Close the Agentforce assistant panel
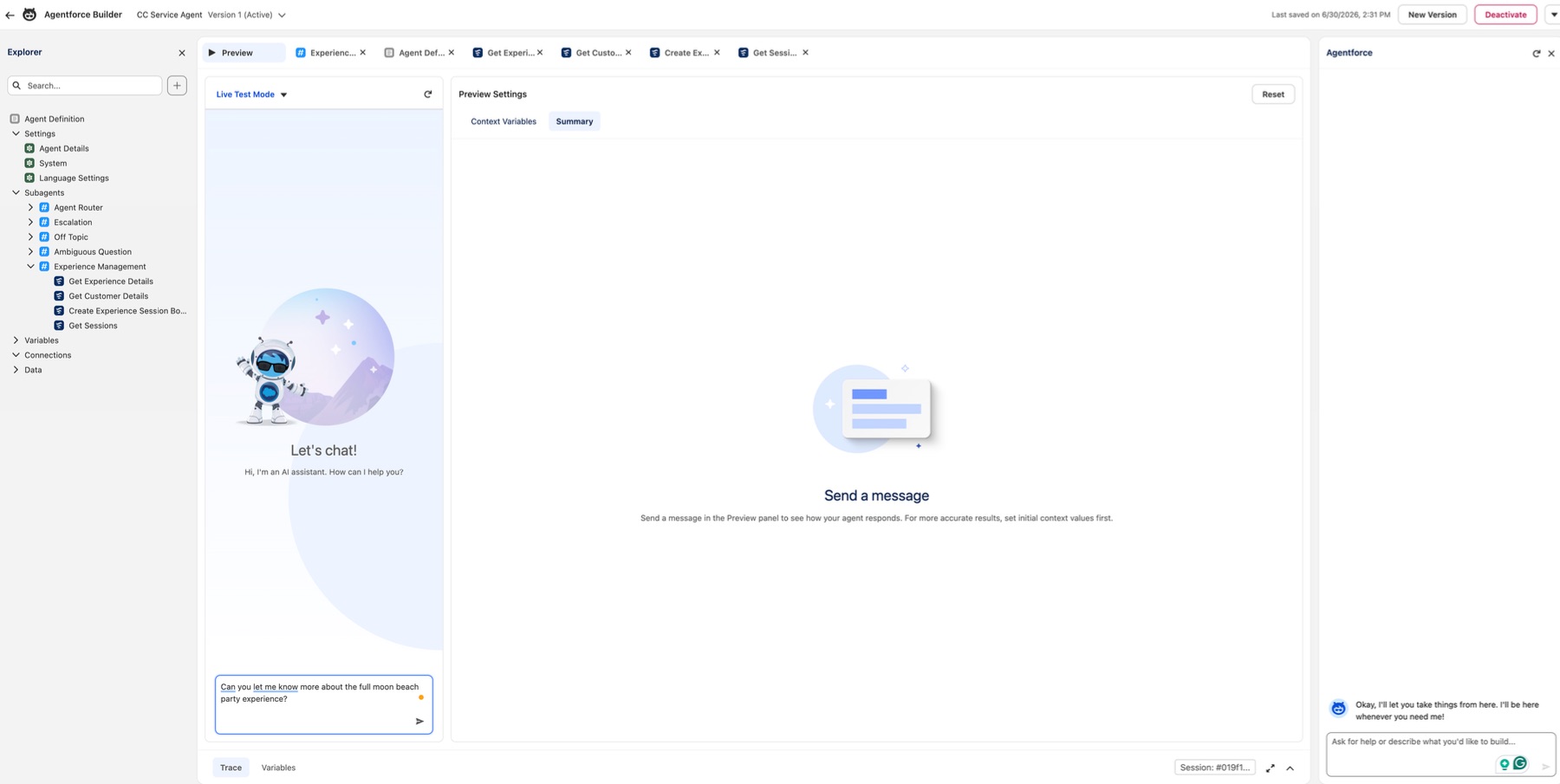The image size is (1560, 784). [x=1551, y=54]
